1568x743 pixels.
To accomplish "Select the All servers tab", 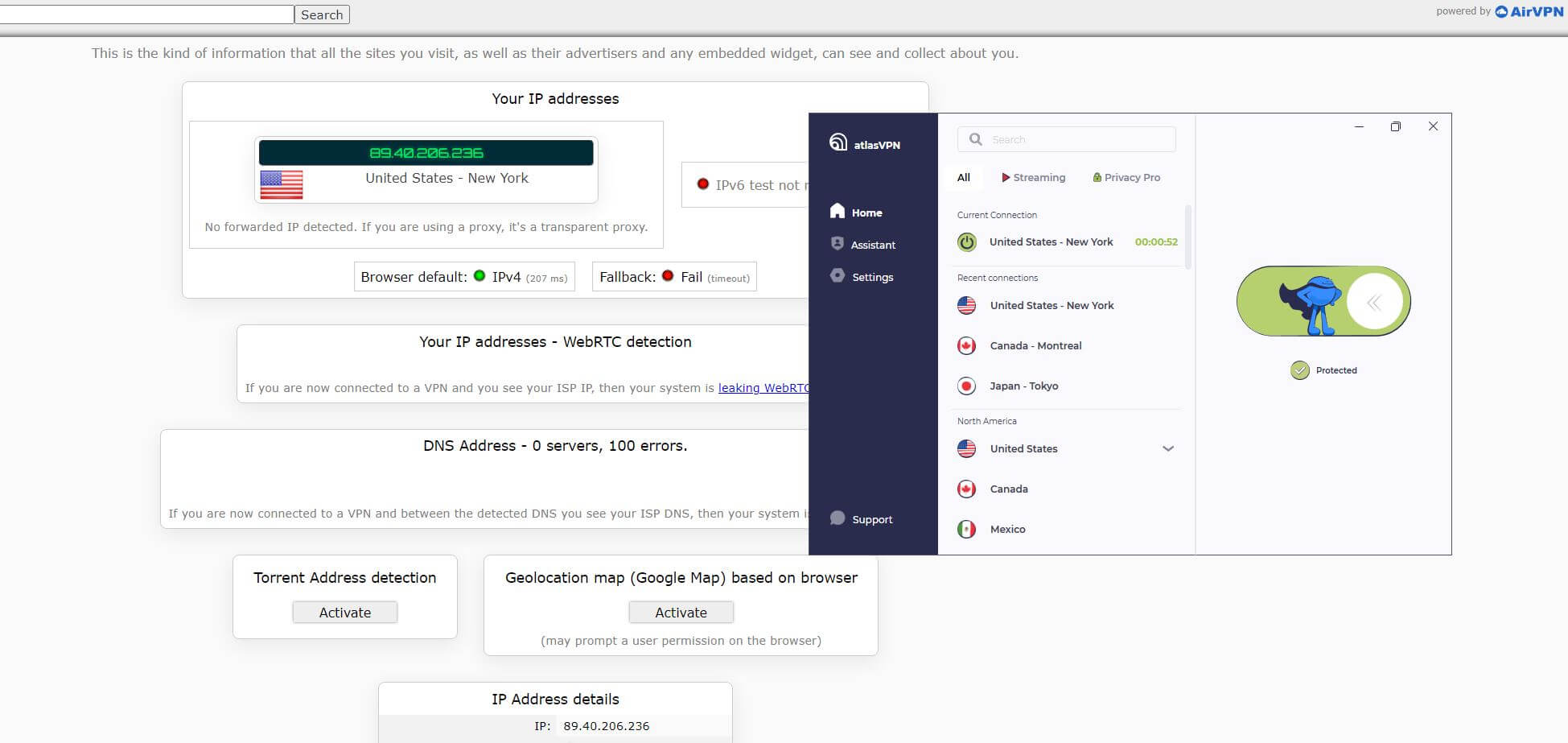I will pyautogui.click(x=964, y=177).
